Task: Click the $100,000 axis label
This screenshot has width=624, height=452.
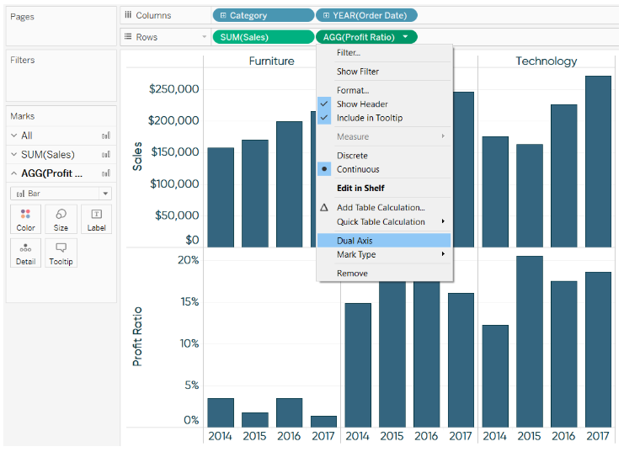Action: (174, 184)
